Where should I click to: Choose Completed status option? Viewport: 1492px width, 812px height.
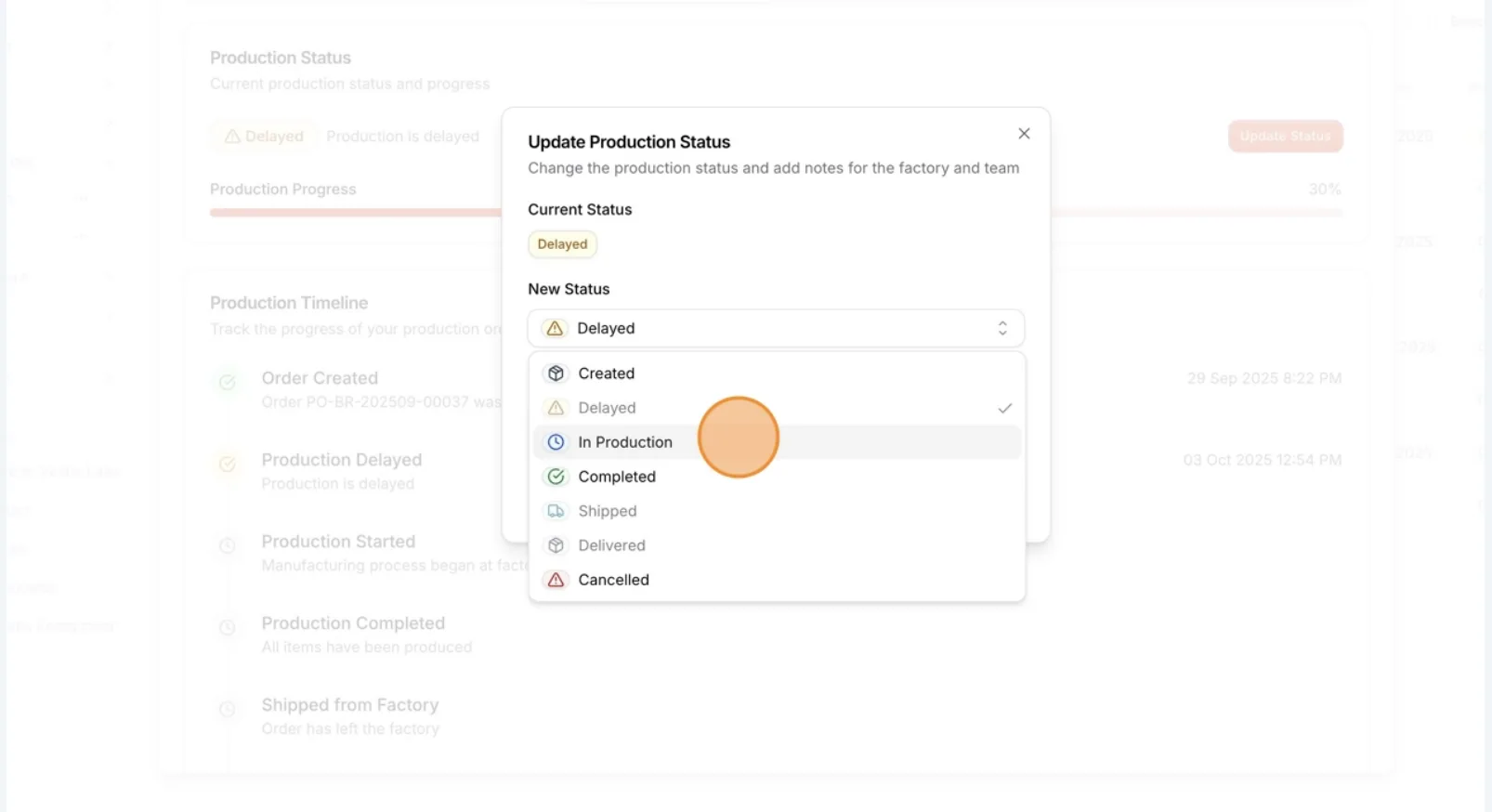(777, 477)
